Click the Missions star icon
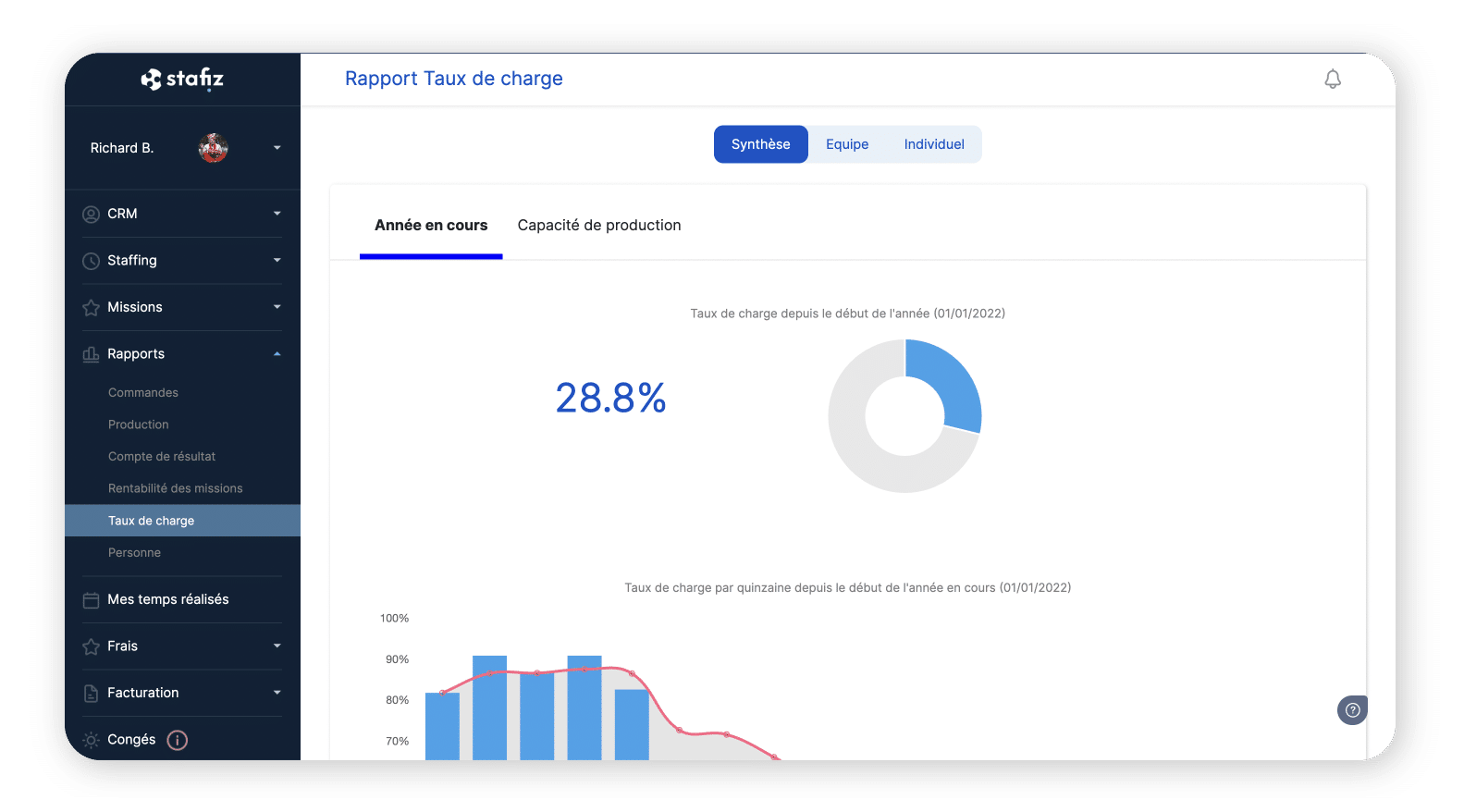This screenshot has height=812, width=1464. 91,308
